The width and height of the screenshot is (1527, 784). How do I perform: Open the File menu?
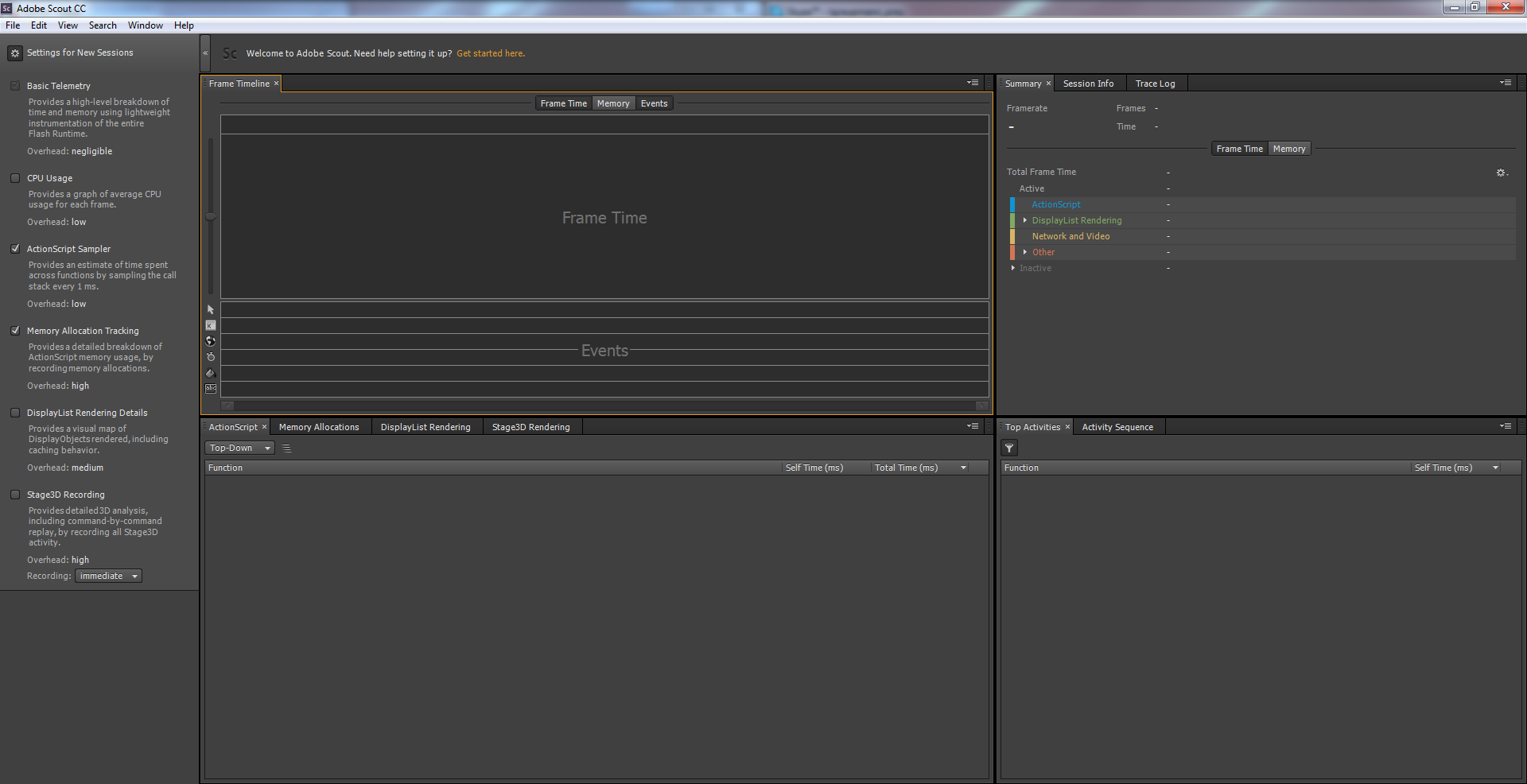[13, 25]
